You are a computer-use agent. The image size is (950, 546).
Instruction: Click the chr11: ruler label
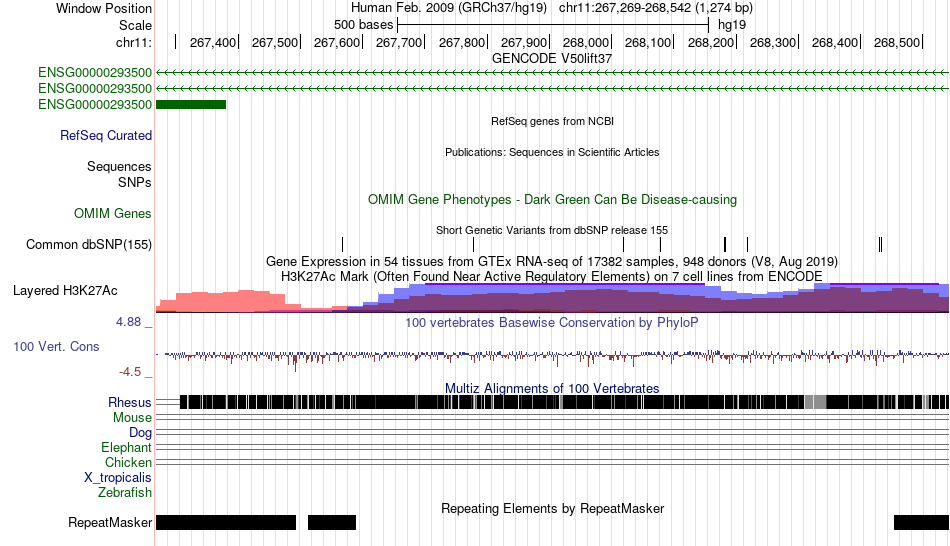pos(134,42)
